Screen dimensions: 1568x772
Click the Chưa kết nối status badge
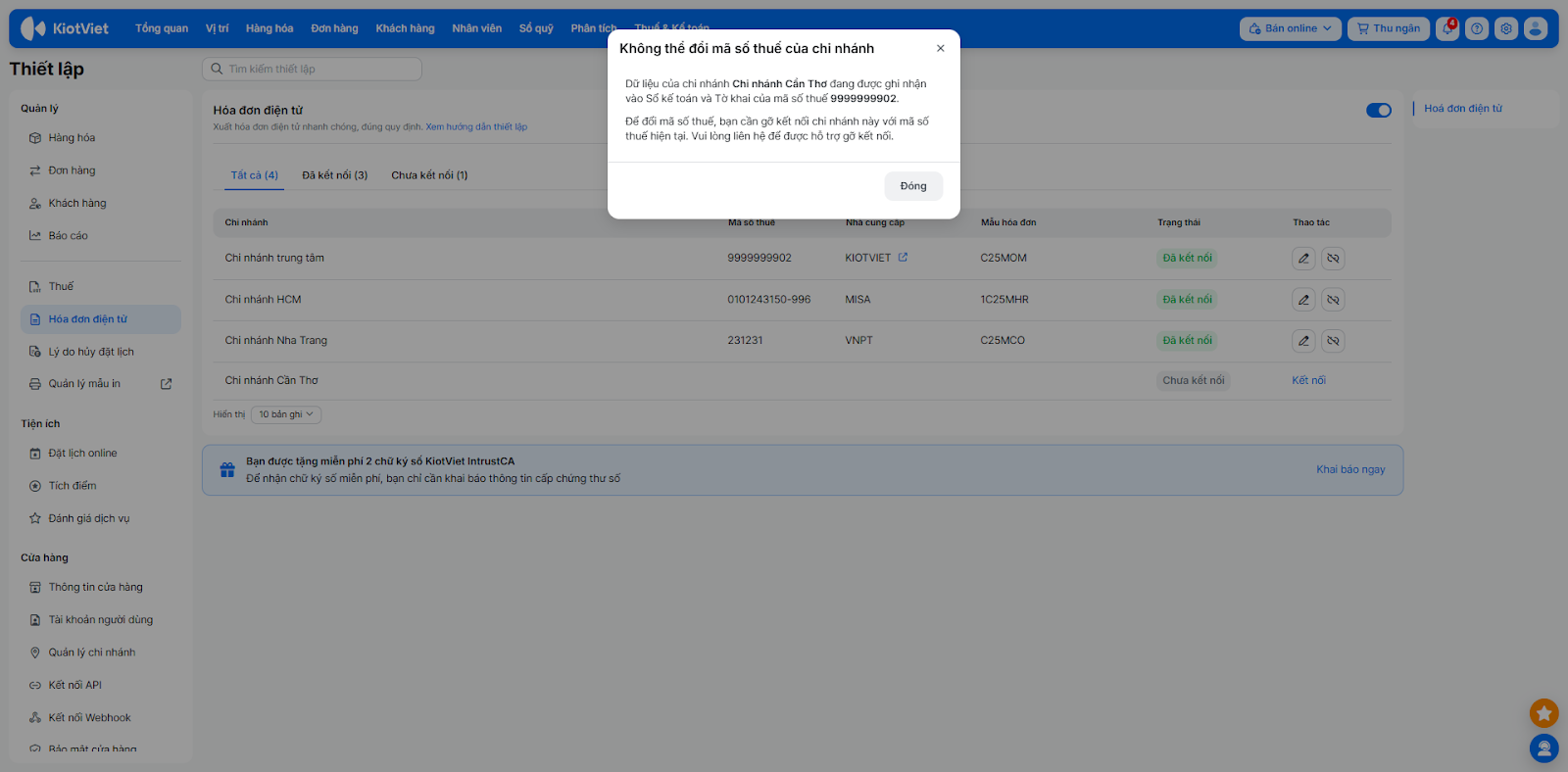click(1194, 380)
